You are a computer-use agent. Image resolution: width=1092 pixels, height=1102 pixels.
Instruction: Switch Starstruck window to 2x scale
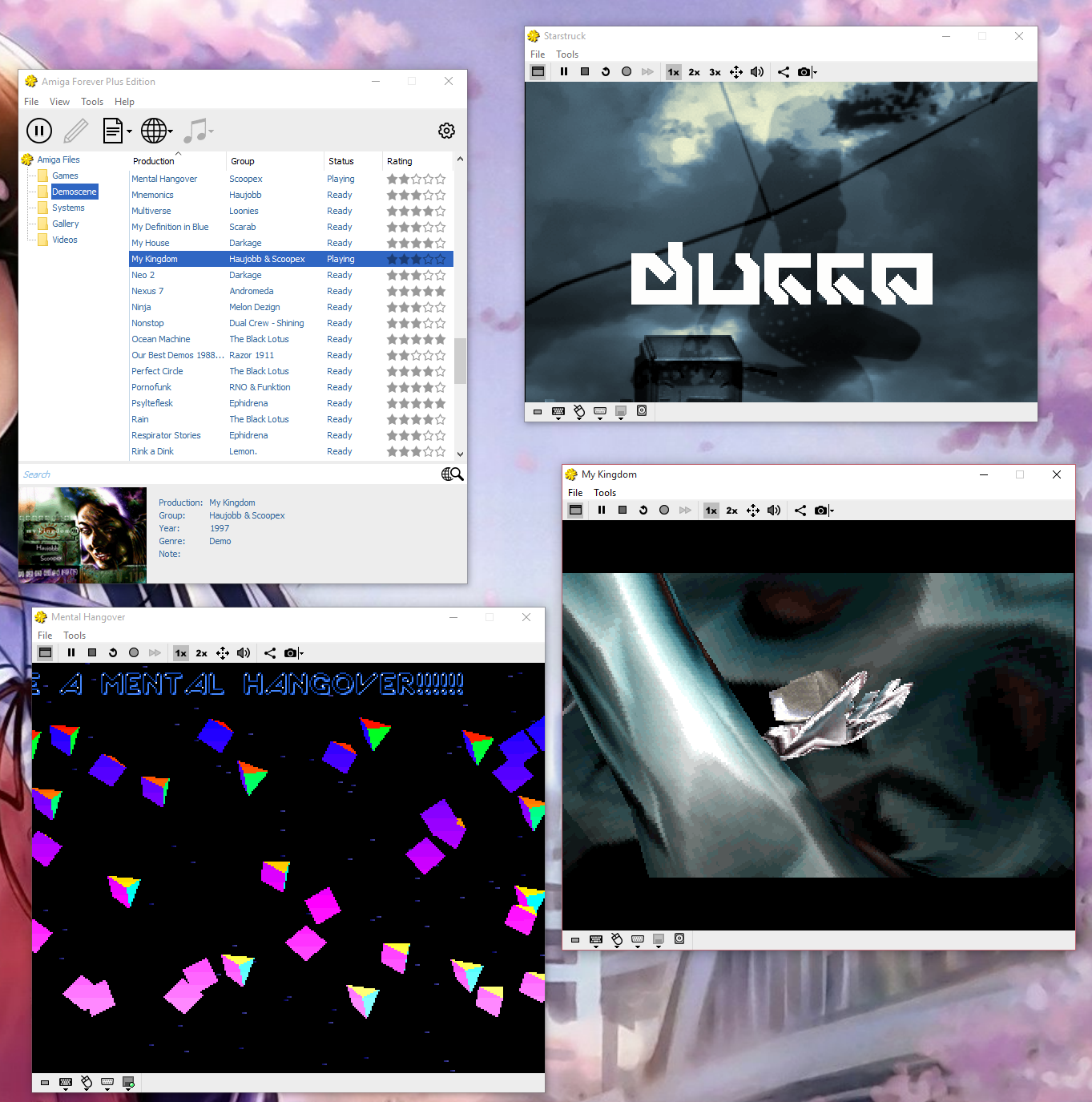(695, 72)
